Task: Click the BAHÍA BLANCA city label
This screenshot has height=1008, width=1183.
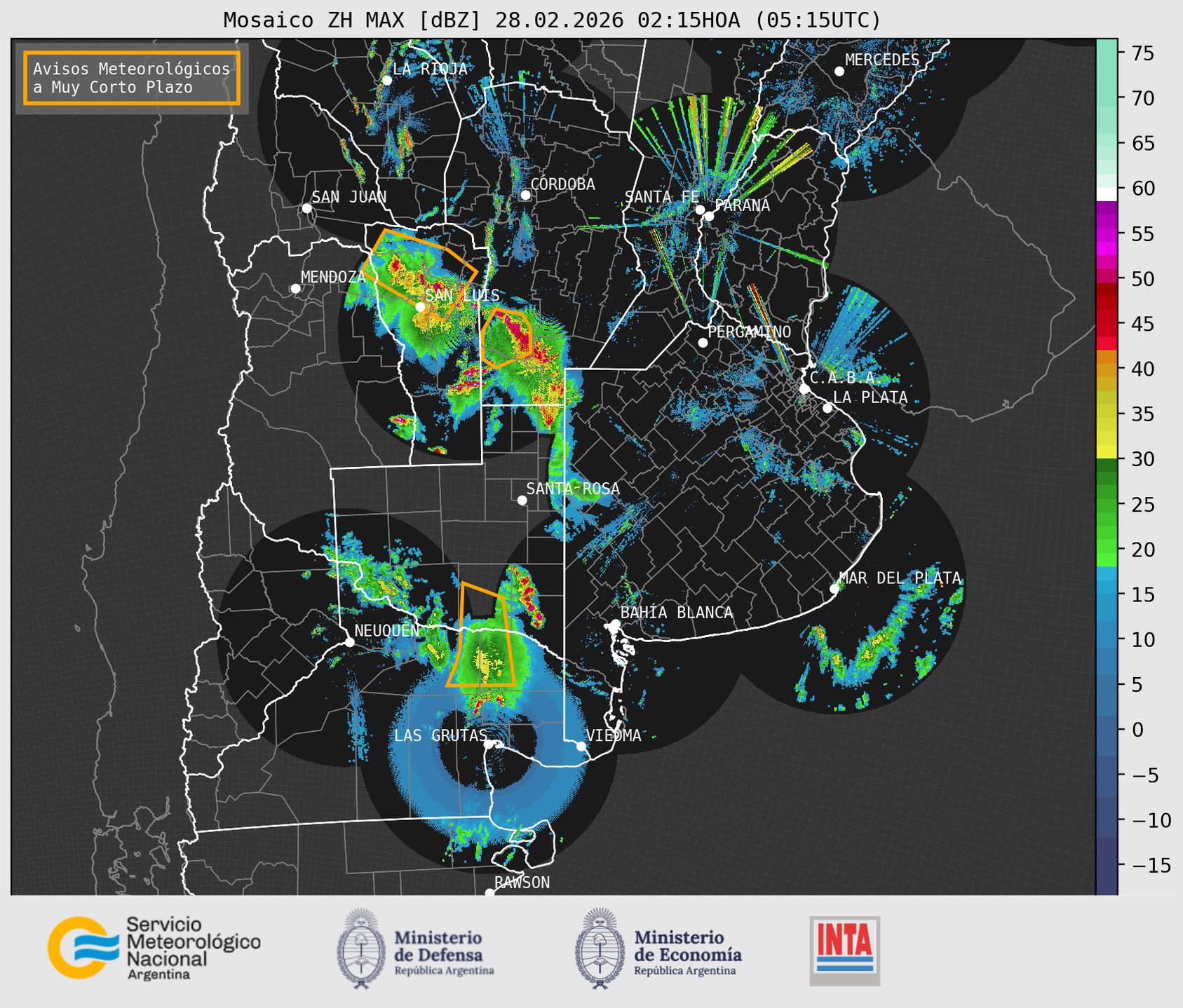Action: pyautogui.click(x=677, y=612)
